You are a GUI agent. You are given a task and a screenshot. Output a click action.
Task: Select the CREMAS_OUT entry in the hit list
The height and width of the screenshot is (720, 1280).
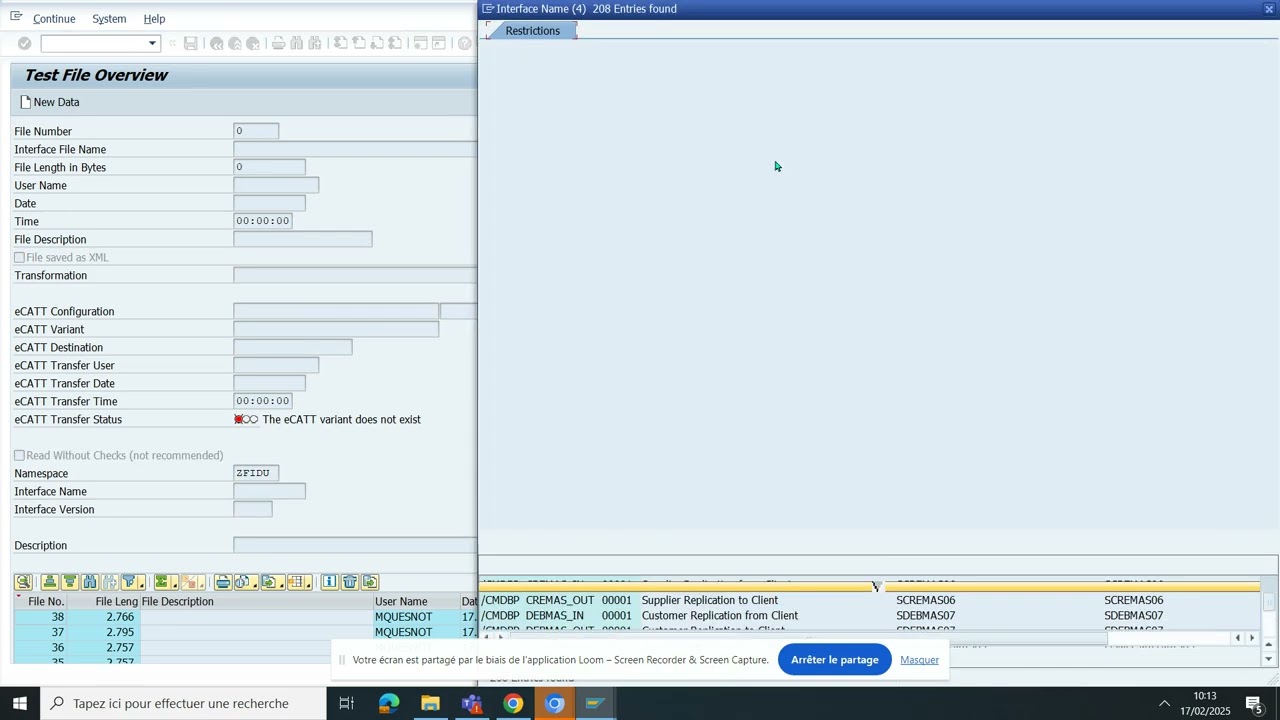point(560,600)
